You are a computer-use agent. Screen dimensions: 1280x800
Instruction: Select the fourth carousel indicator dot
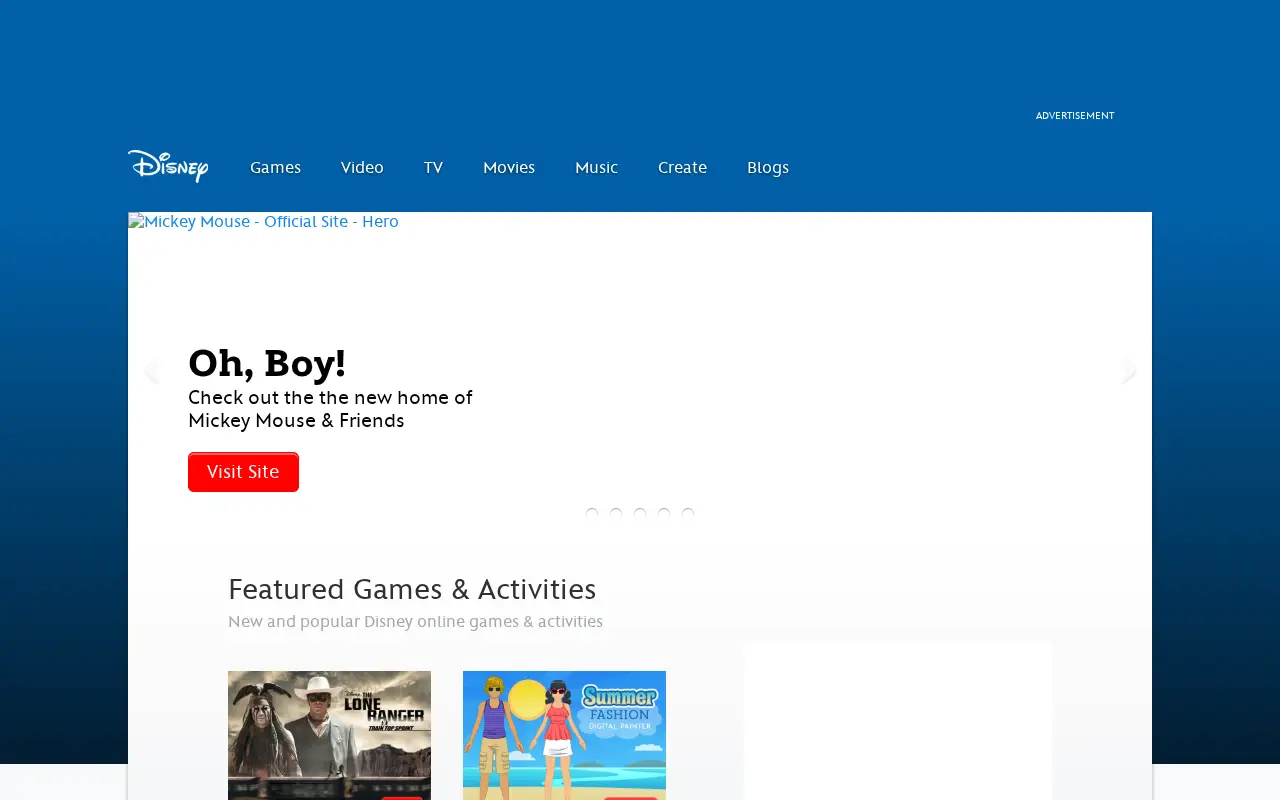point(664,514)
